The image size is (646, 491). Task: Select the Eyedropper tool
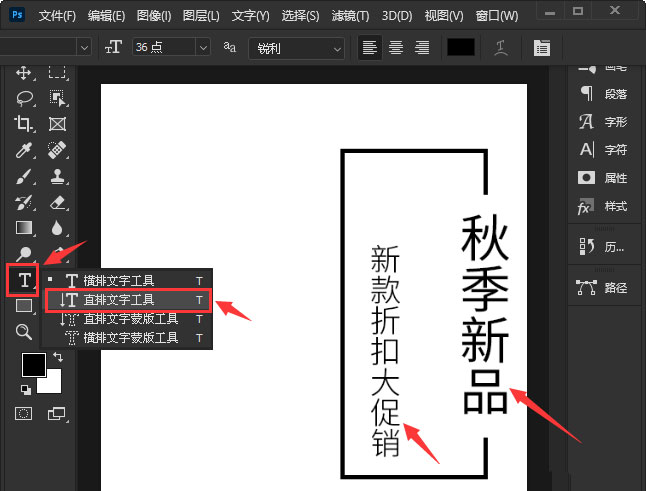[x=23, y=150]
